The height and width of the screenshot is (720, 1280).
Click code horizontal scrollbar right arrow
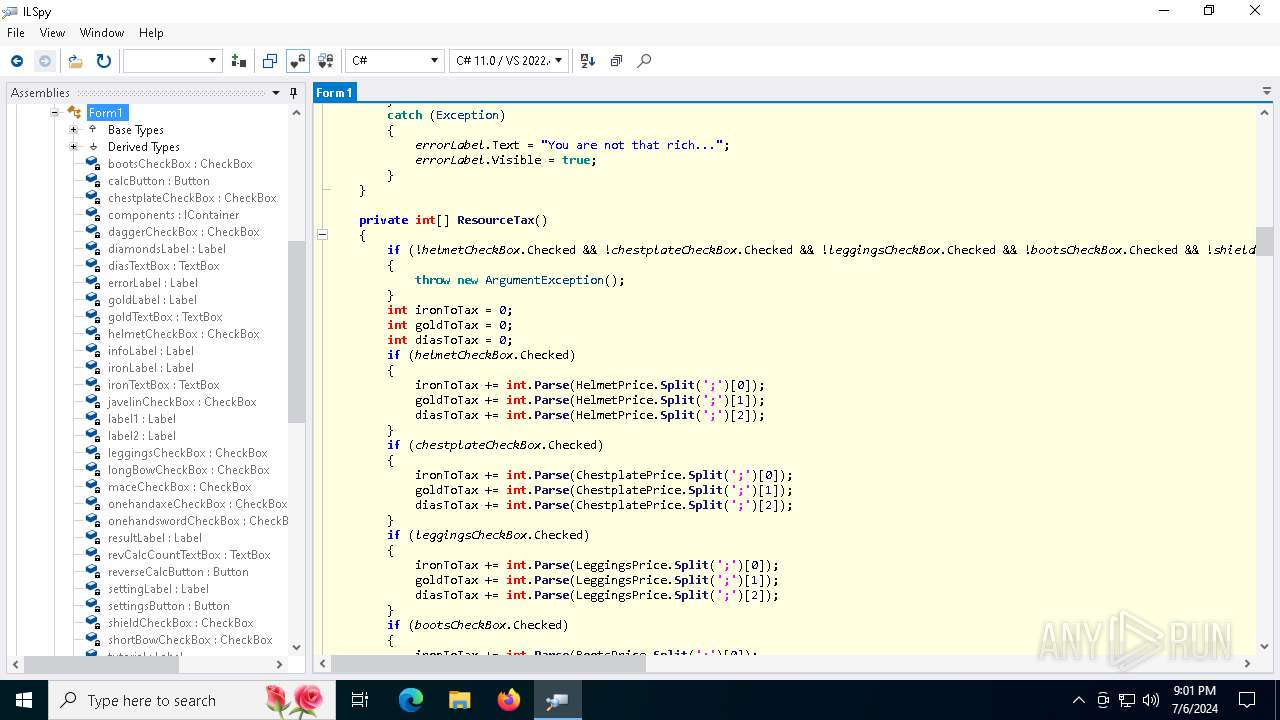[x=1247, y=663]
